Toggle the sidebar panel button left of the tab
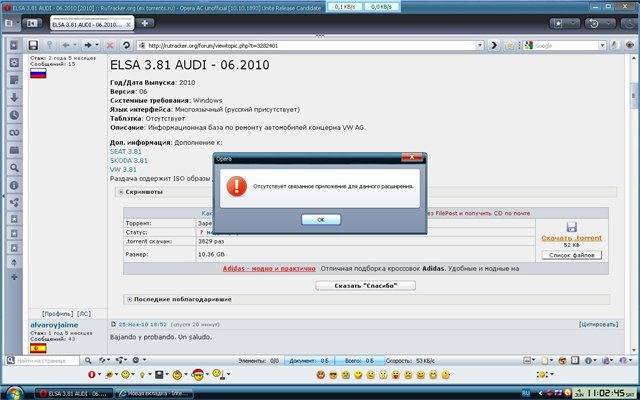 32,23
